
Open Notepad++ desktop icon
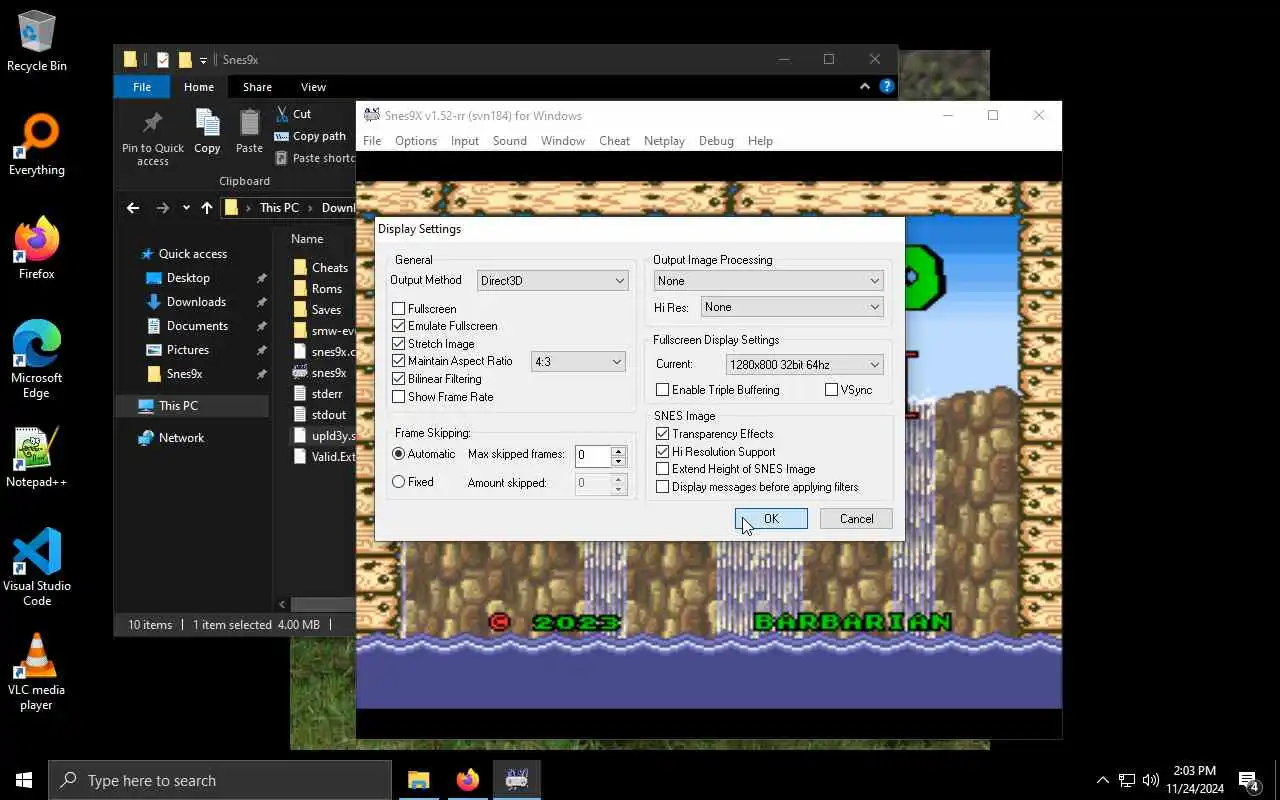(x=37, y=458)
